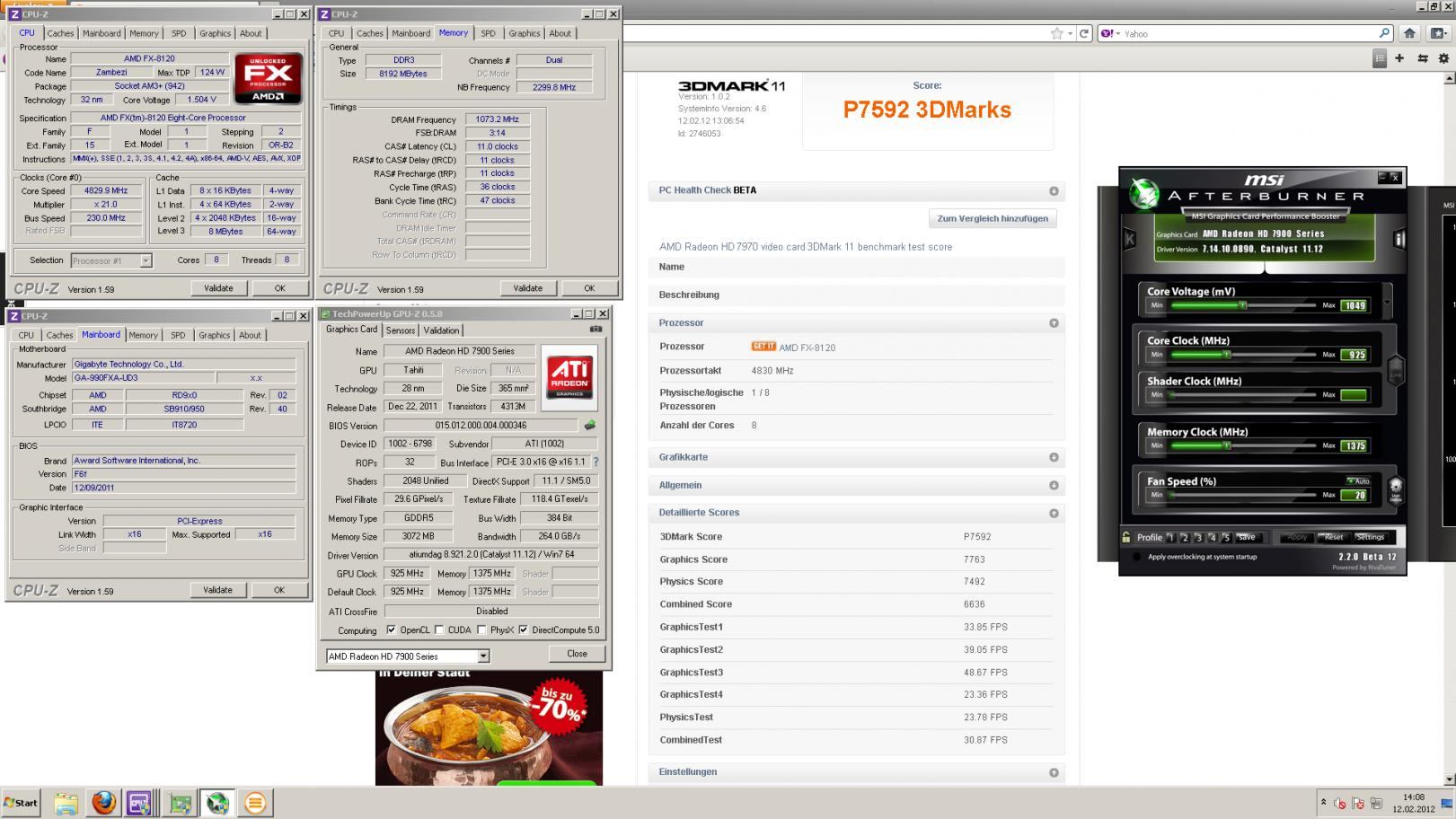Image resolution: width=1456 pixels, height=819 pixels.
Task: Click the ATI Radeon logo in GPU-Z
Action: (x=569, y=376)
